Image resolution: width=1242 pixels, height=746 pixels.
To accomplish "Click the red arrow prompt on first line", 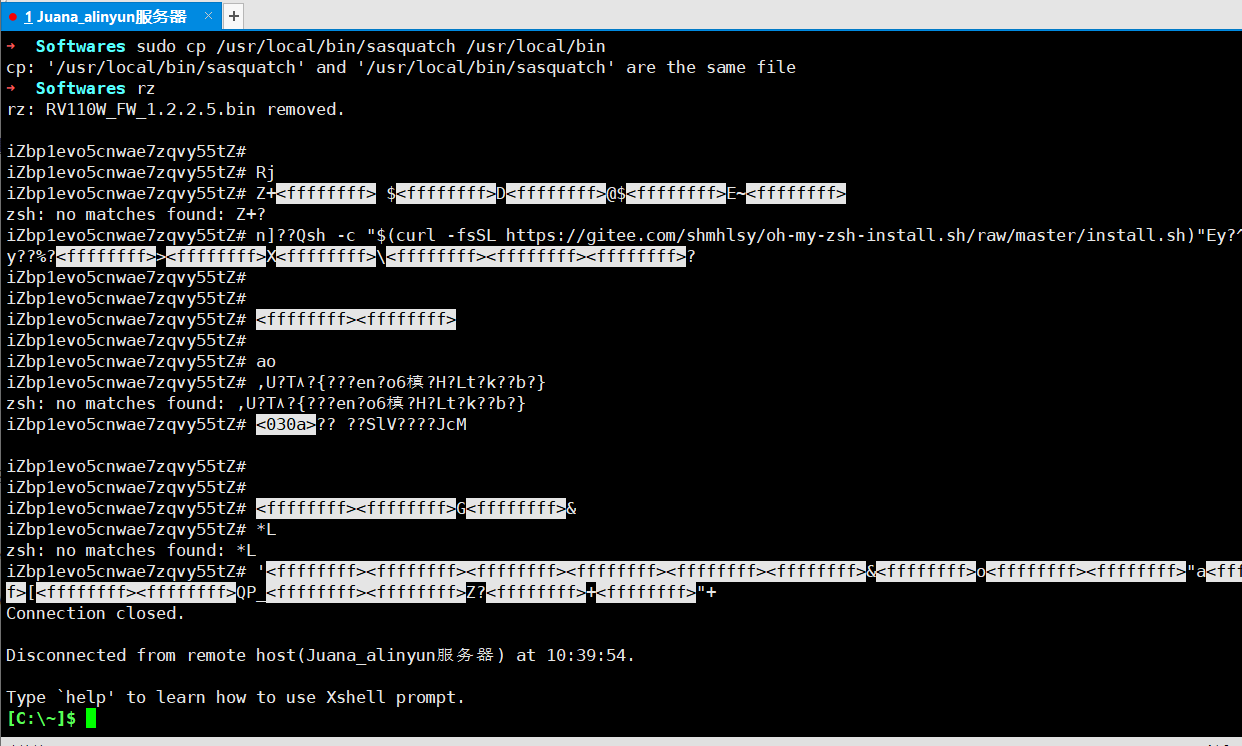I will pyautogui.click(x=11, y=46).
